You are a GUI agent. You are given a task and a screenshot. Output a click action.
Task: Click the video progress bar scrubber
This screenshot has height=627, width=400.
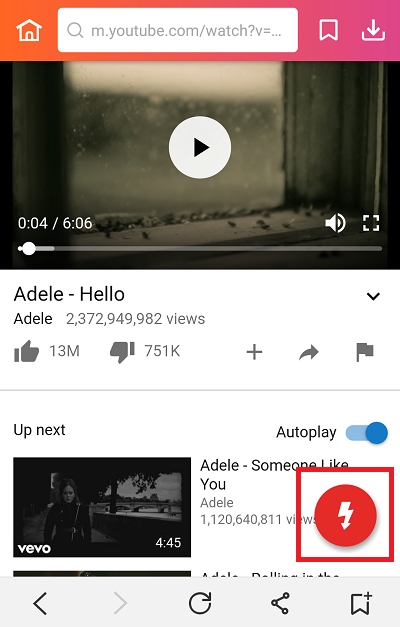pos(28,248)
